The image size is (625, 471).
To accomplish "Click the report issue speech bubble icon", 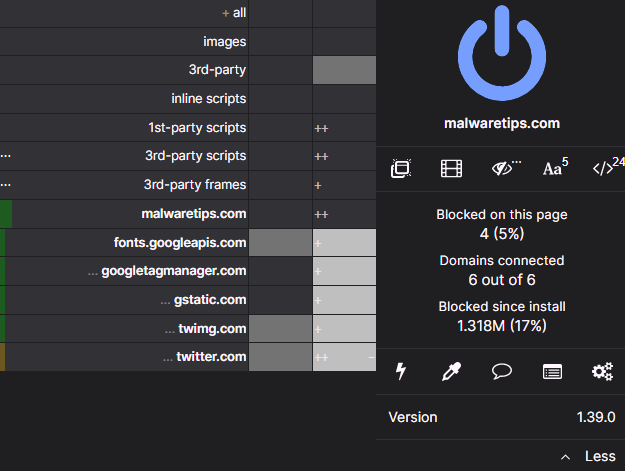I will point(501,372).
